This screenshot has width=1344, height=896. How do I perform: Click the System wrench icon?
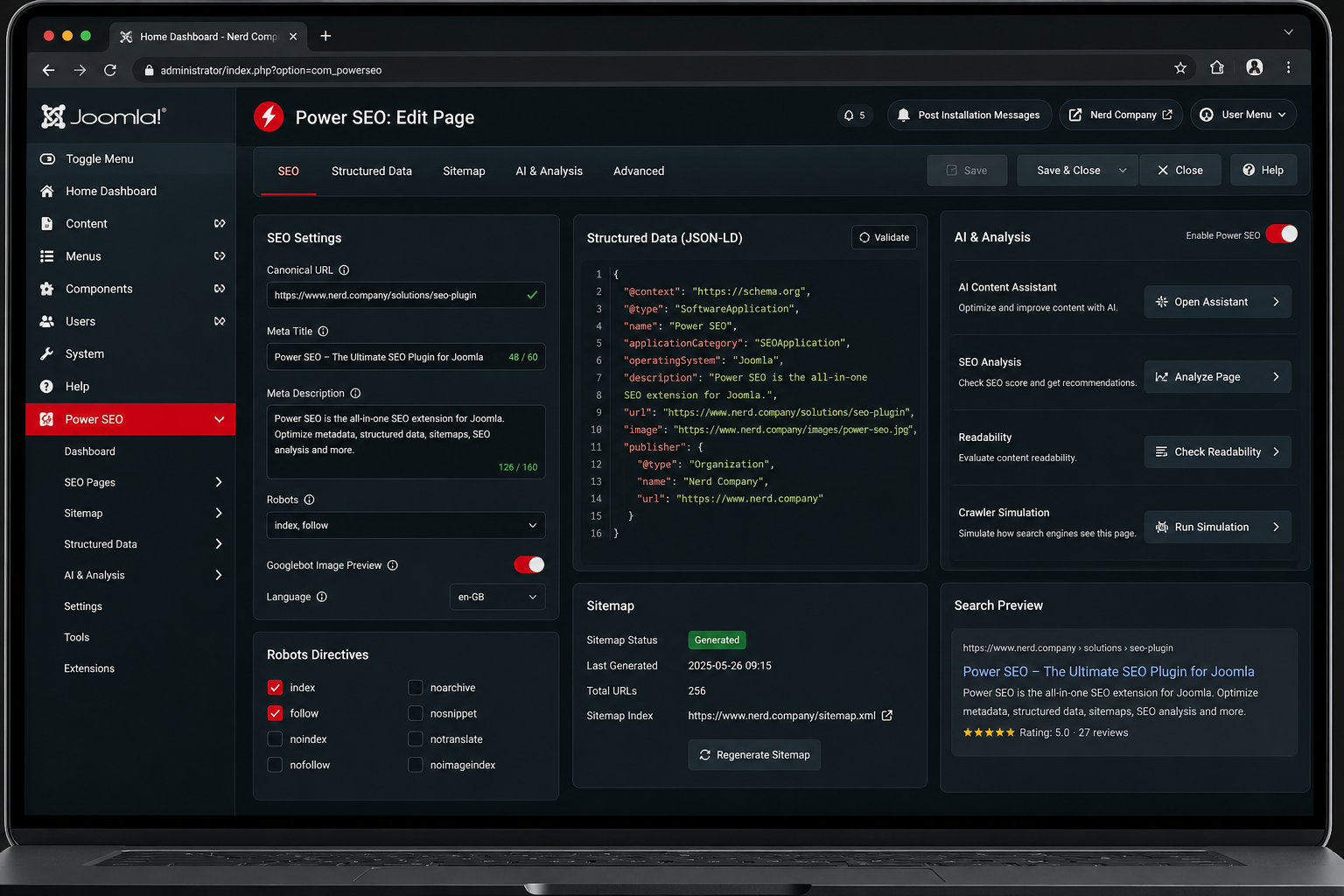tap(47, 354)
